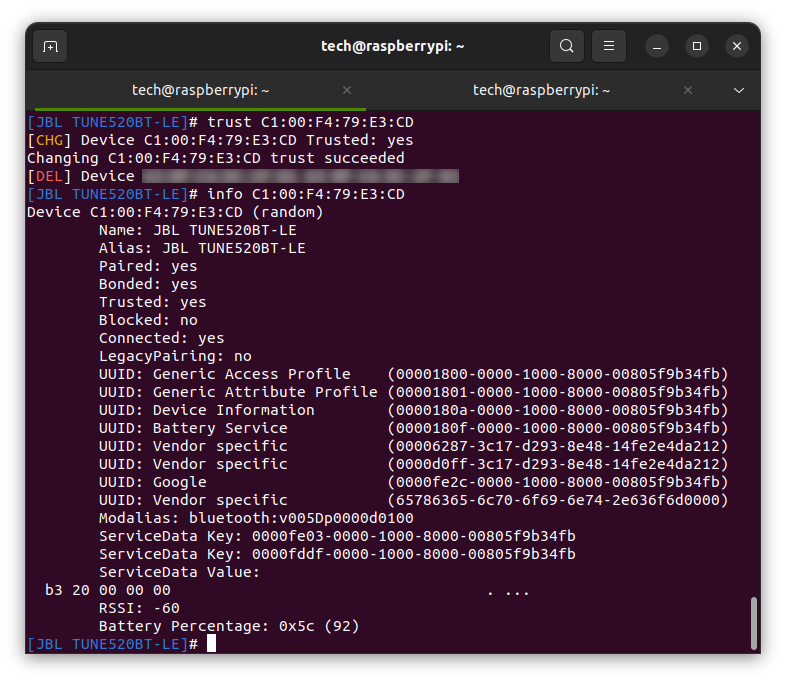
Task: Open the terminal search icon
Action: click(x=566, y=46)
